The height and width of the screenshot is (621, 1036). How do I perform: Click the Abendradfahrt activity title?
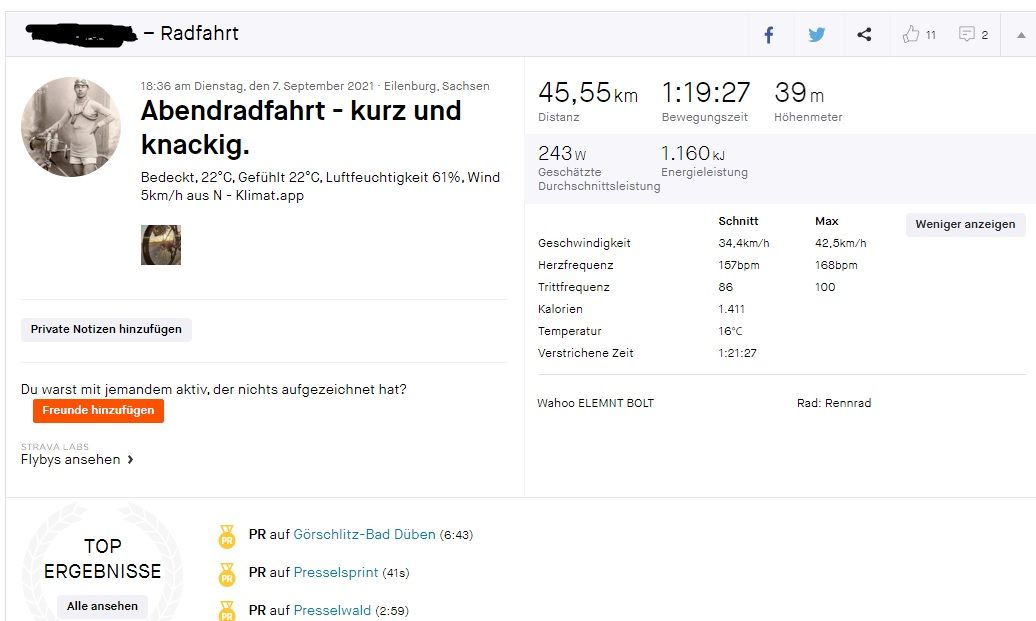tap(300, 127)
